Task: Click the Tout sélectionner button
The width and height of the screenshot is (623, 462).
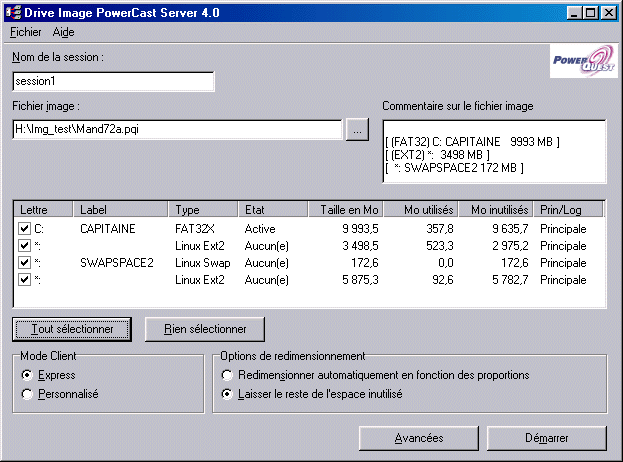Action: 72,329
